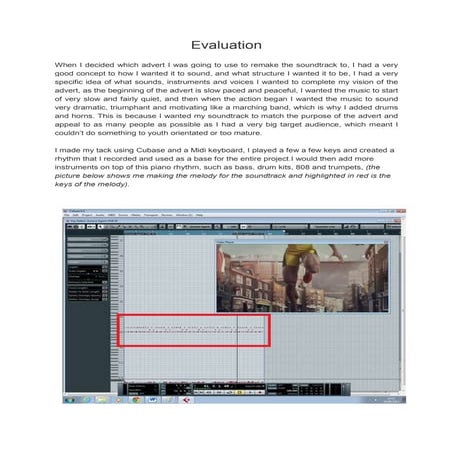Click the Video Player title bar
The width and height of the screenshot is (453, 453).
(302, 242)
